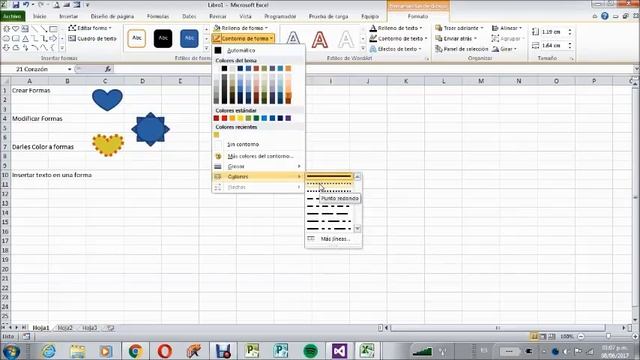Select the Formato contextual tab

click(418, 16)
